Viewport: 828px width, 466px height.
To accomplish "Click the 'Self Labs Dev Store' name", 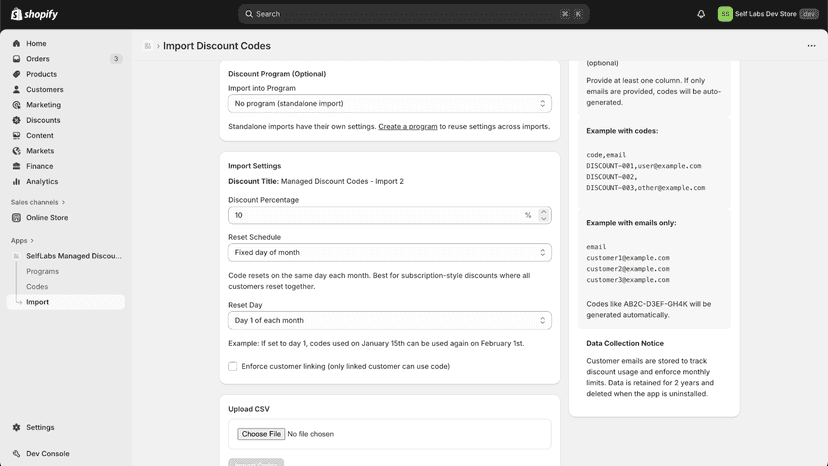I will point(765,14).
